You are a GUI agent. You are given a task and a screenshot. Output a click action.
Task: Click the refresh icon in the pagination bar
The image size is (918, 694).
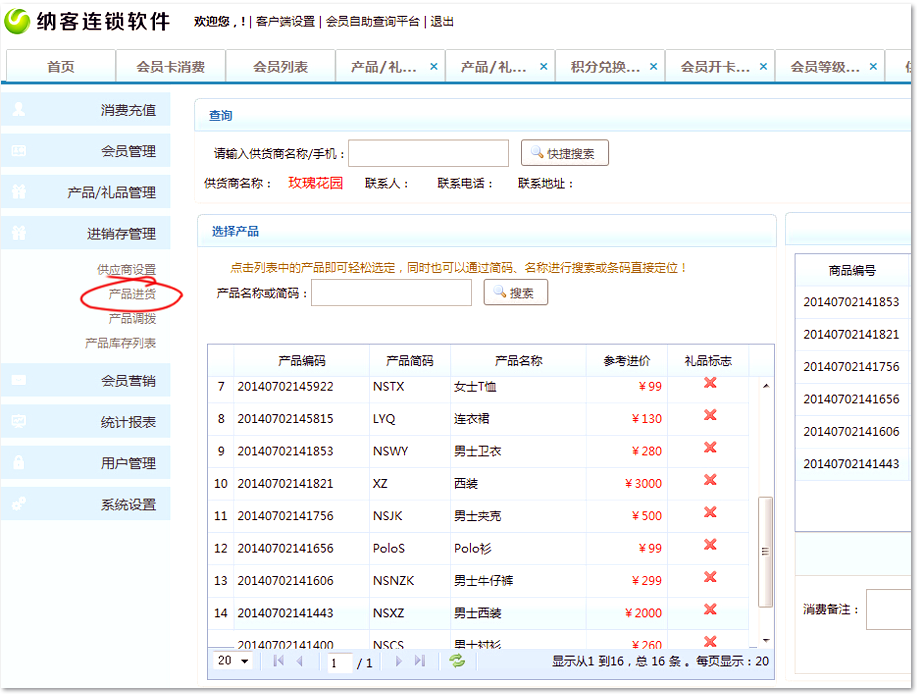pyautogui.click(x=457, y=661)
